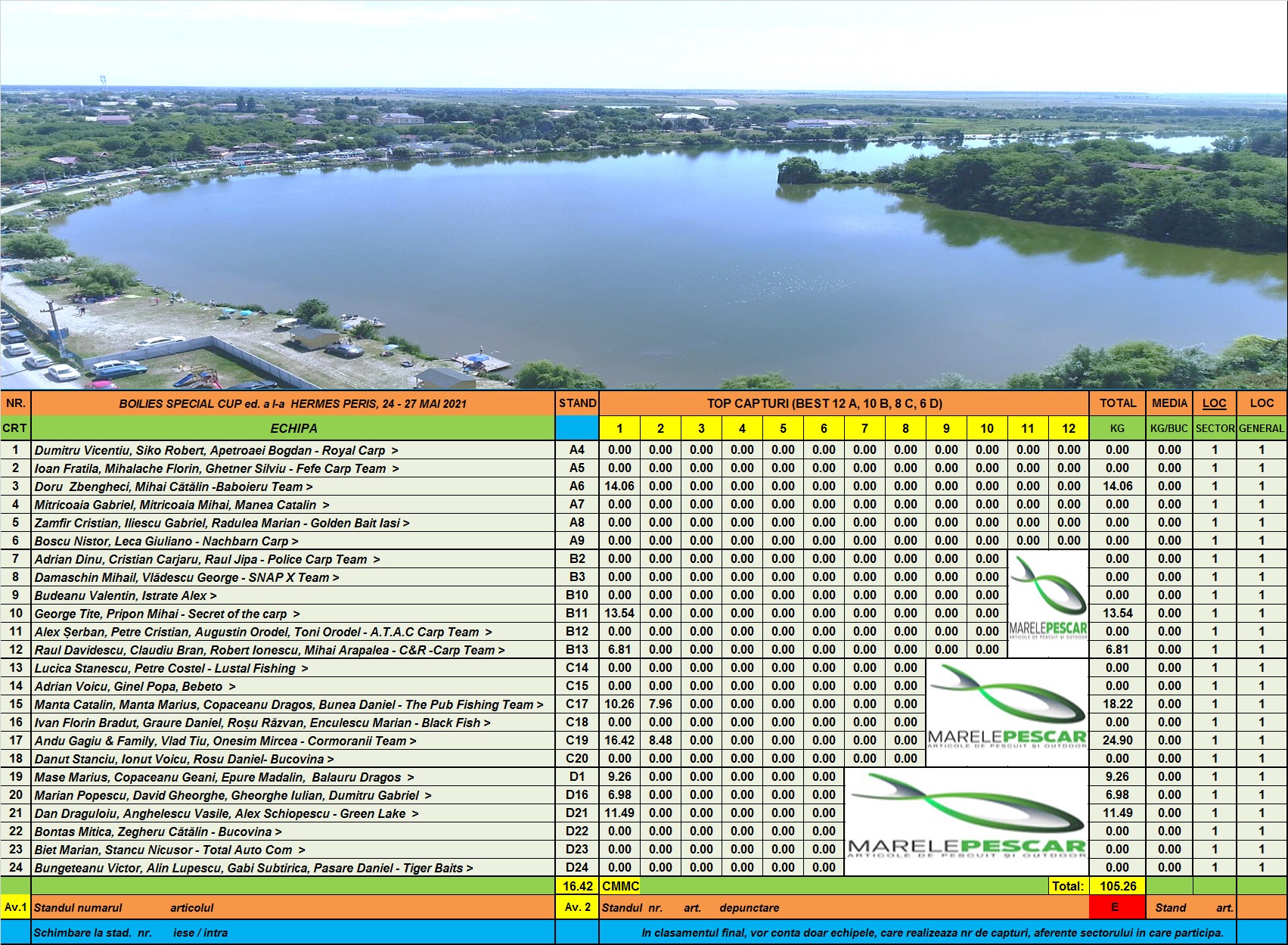This screenshot has height=945, width=1288.
Task: Select the Royal Carp team row name
Action: click(293, 450)
